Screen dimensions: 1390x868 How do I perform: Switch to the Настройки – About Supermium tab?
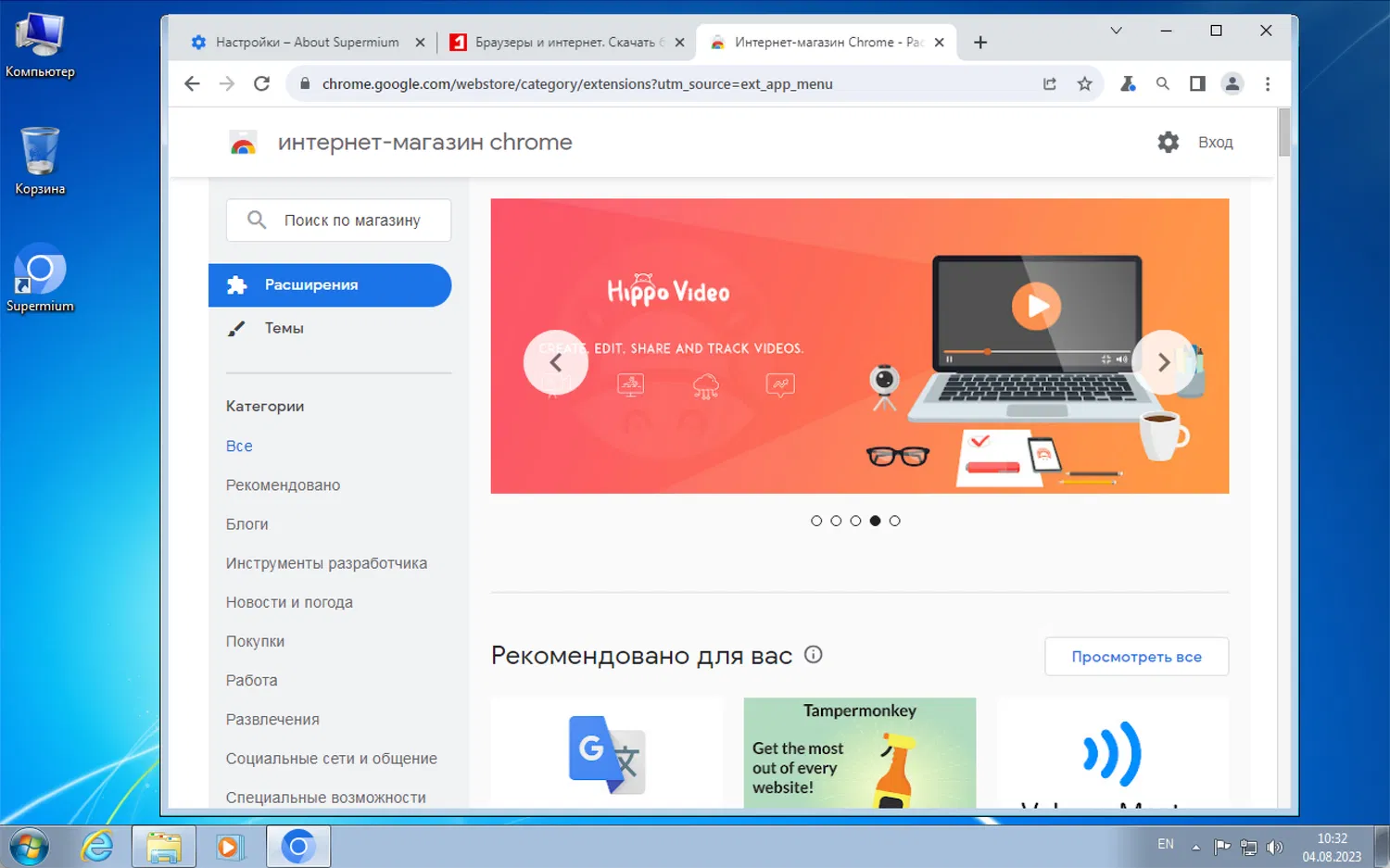308,43
